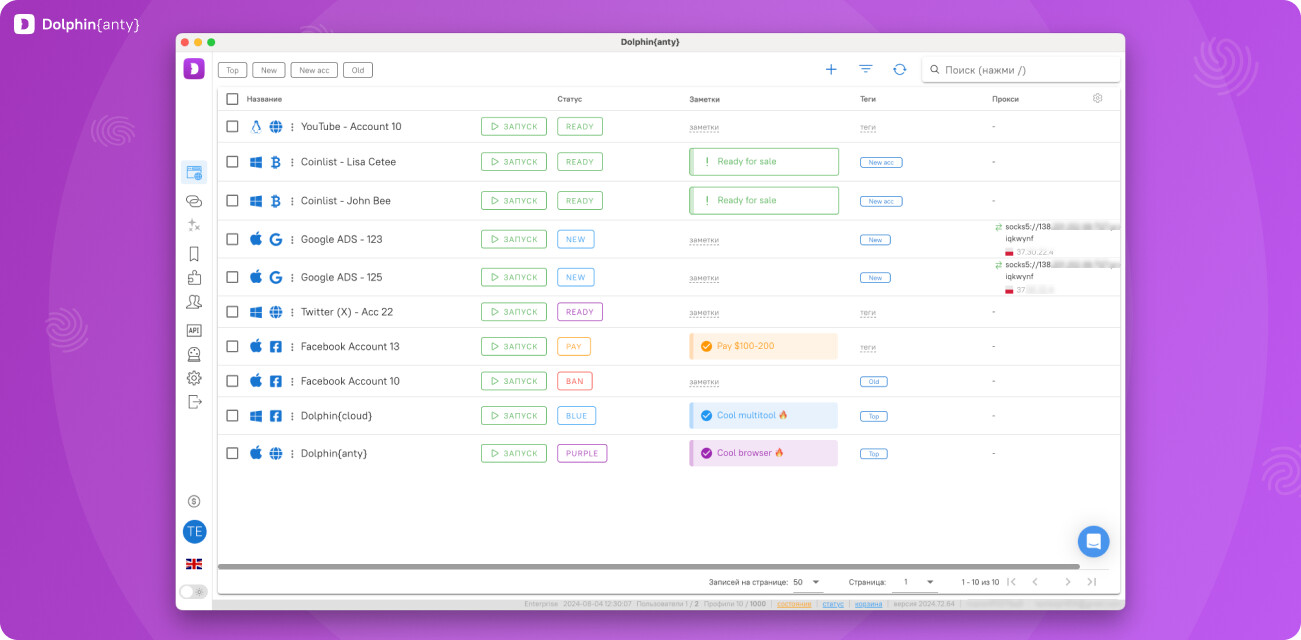Launch the Dolphin{cloud} profile with Запуск
1301x640 pixels.
coord(513,415)
